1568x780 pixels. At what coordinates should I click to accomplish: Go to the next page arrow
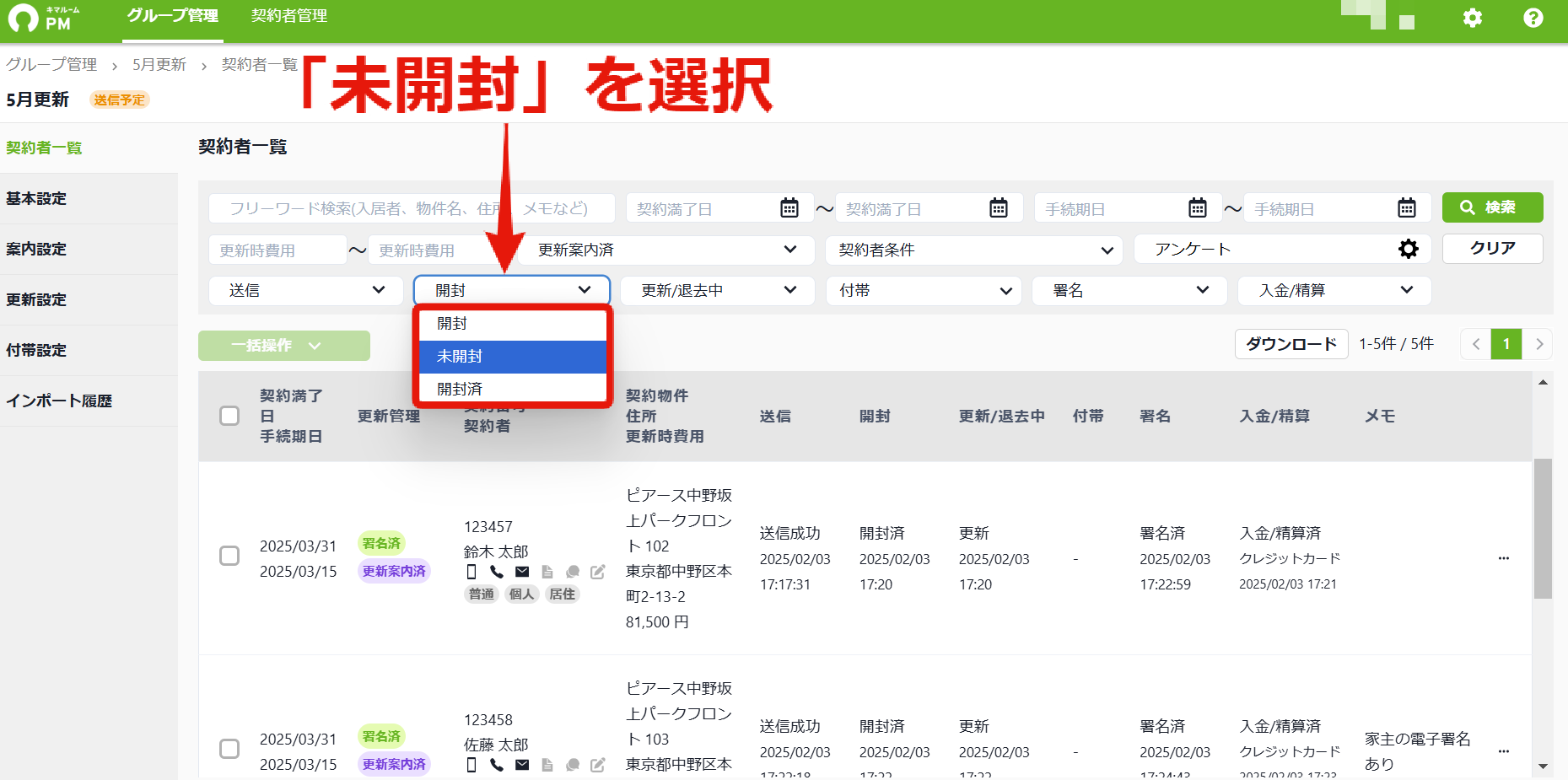click(x=1538, y=344)
